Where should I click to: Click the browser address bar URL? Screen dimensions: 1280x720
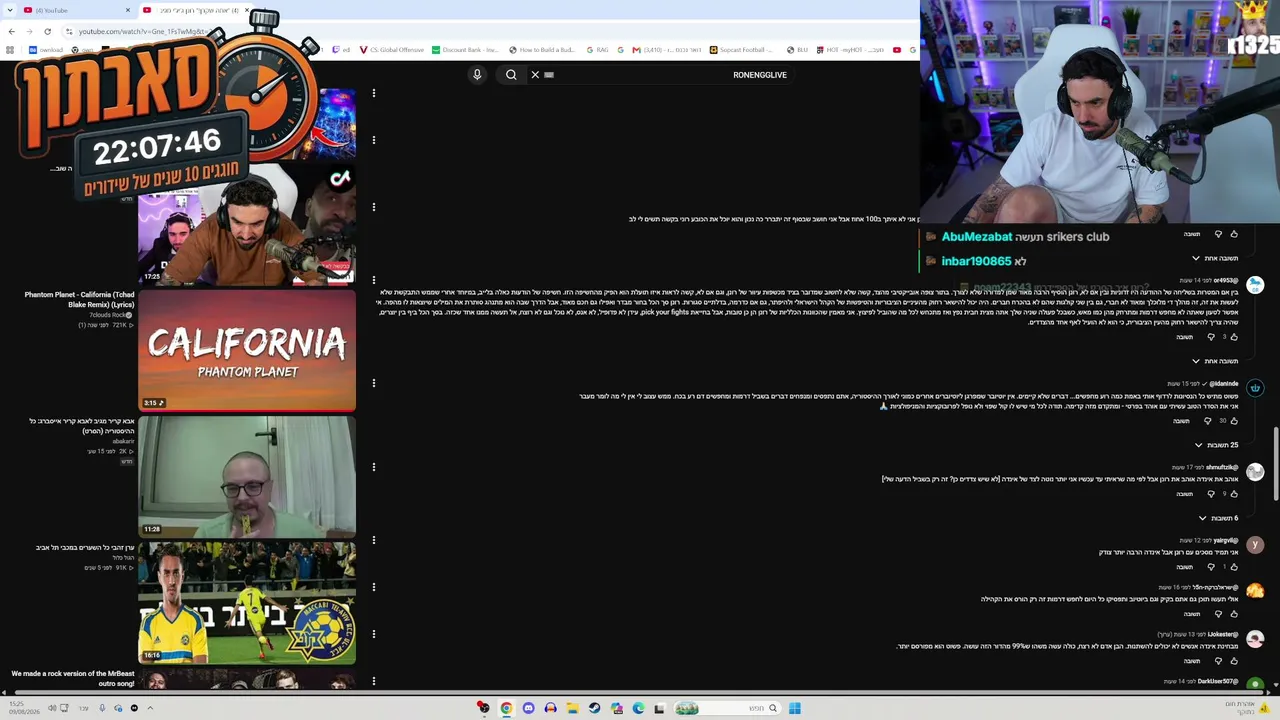143,31
